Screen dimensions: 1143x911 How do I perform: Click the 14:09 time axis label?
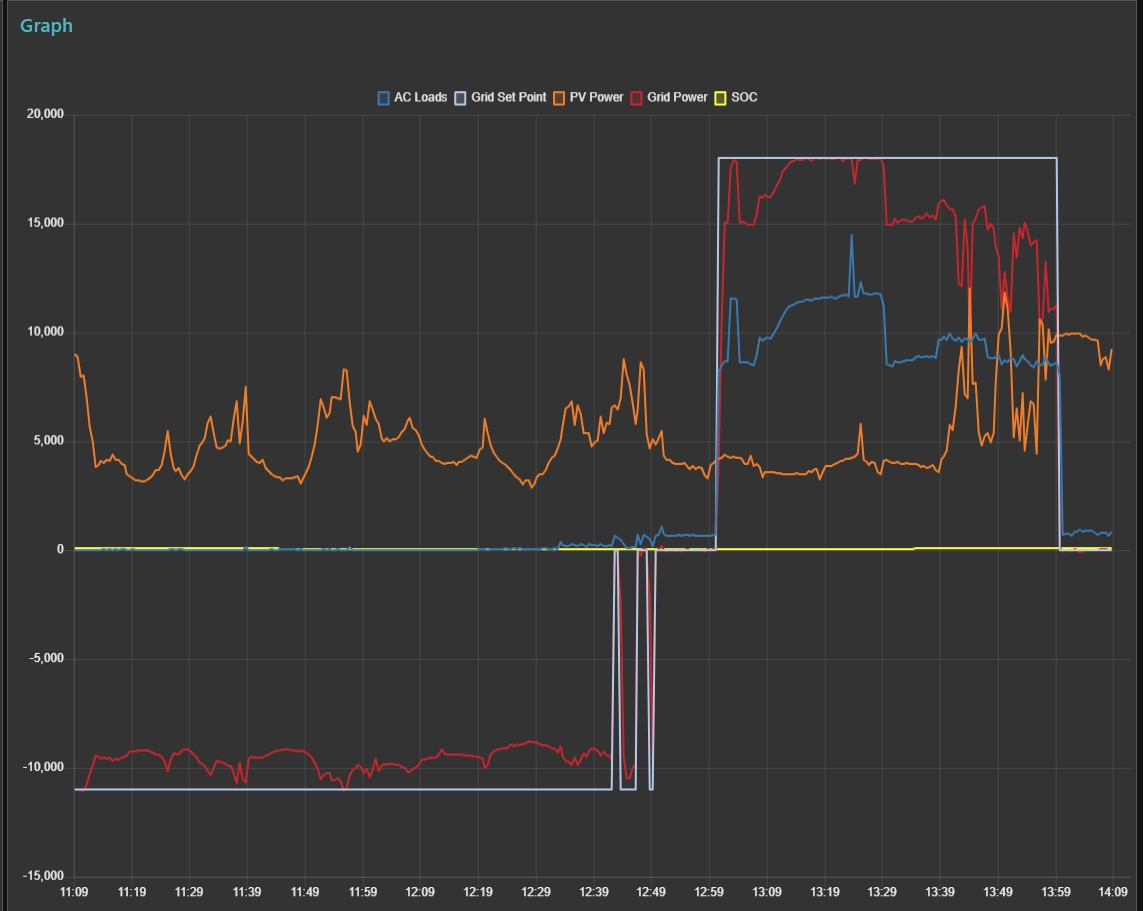pyautogui.click(x=1112, y=892)
